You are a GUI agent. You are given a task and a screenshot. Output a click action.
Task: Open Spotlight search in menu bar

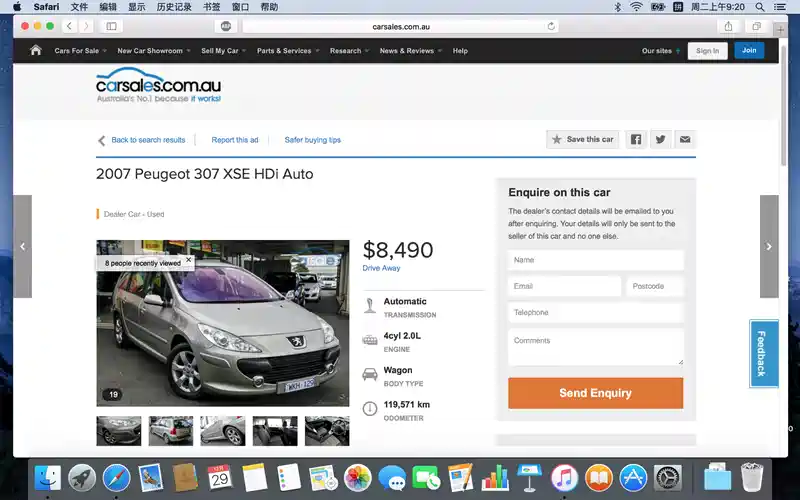[x=760, y=7]
